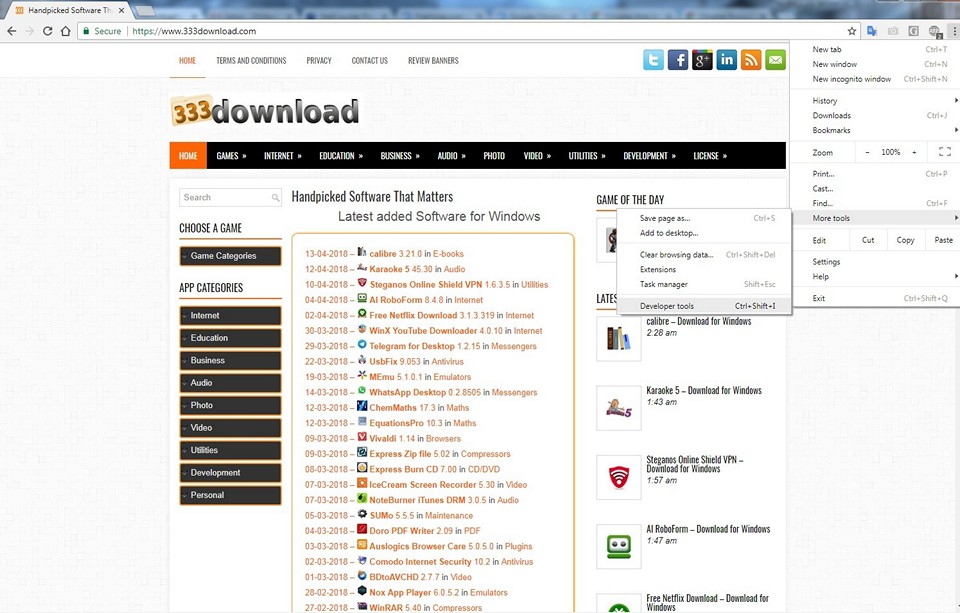Open the Education app category
The width and height of the screenshot is (960, 613).
click(x=230, y=338)
